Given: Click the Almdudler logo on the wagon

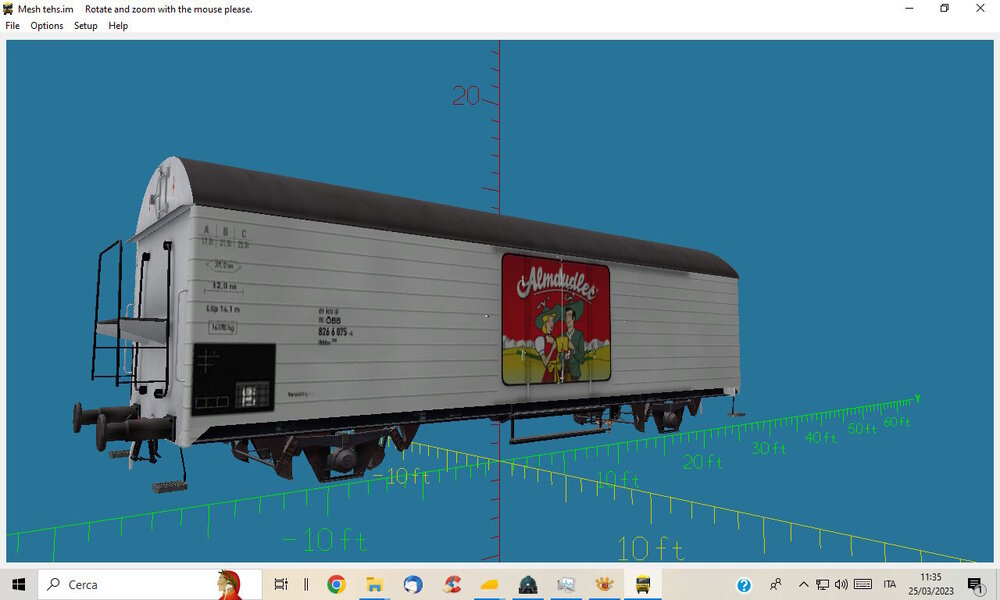Looking at the screenshot, I should click(x=555, y=319).
